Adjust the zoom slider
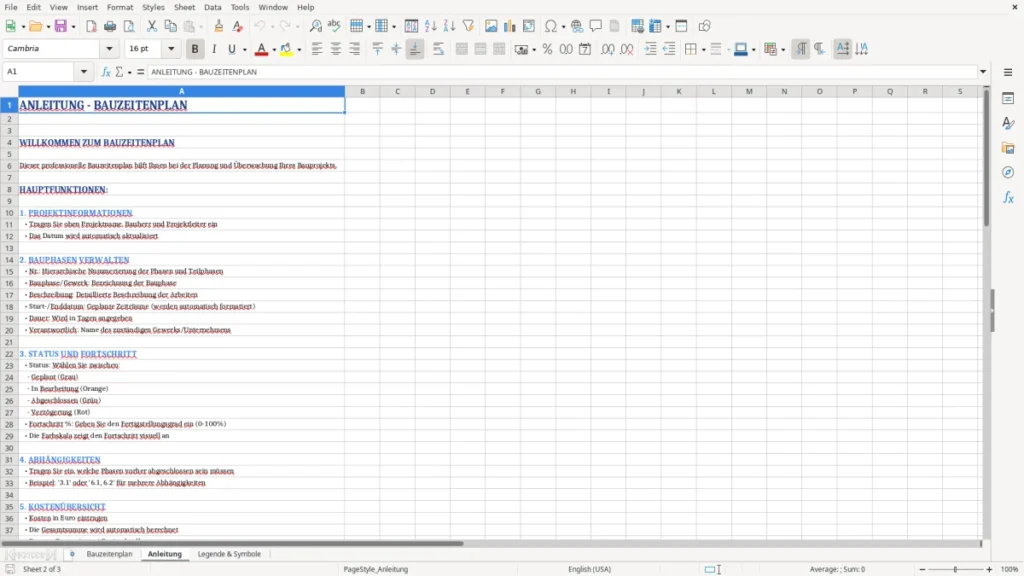This screenshot has height=576, width=1024. tap(955, 569)
